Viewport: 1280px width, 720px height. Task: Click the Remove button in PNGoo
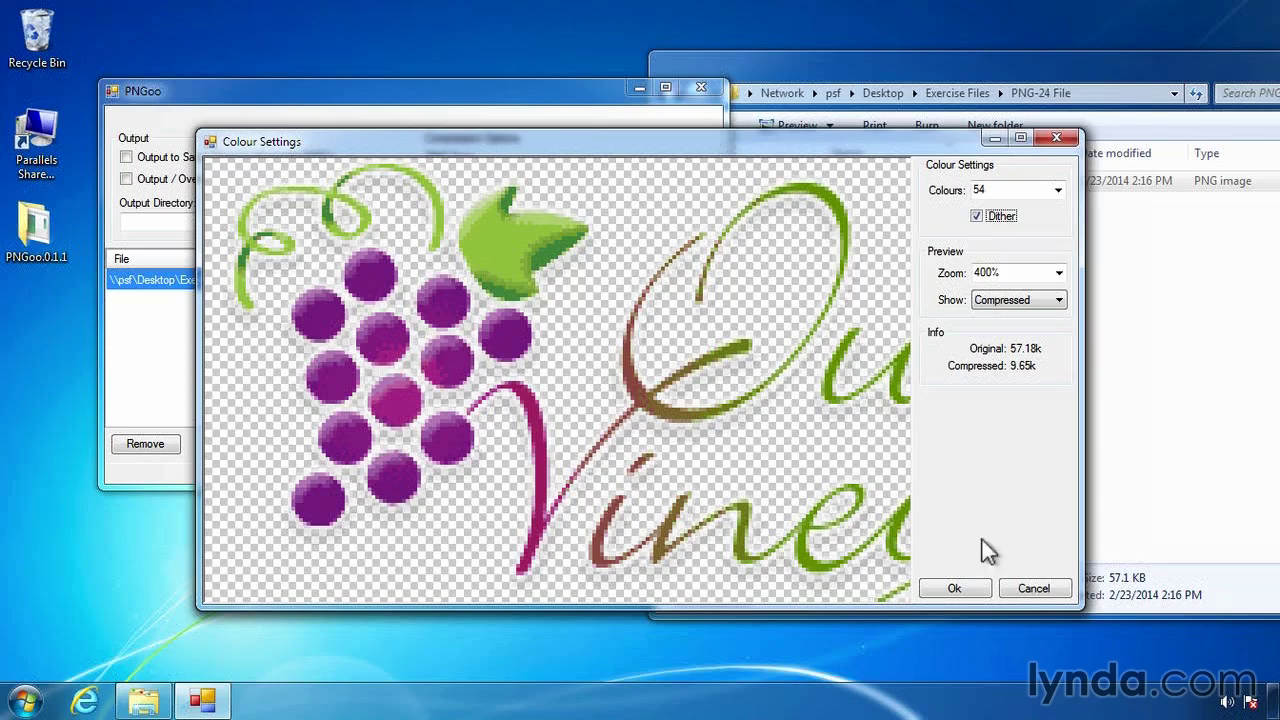point(145,444)
